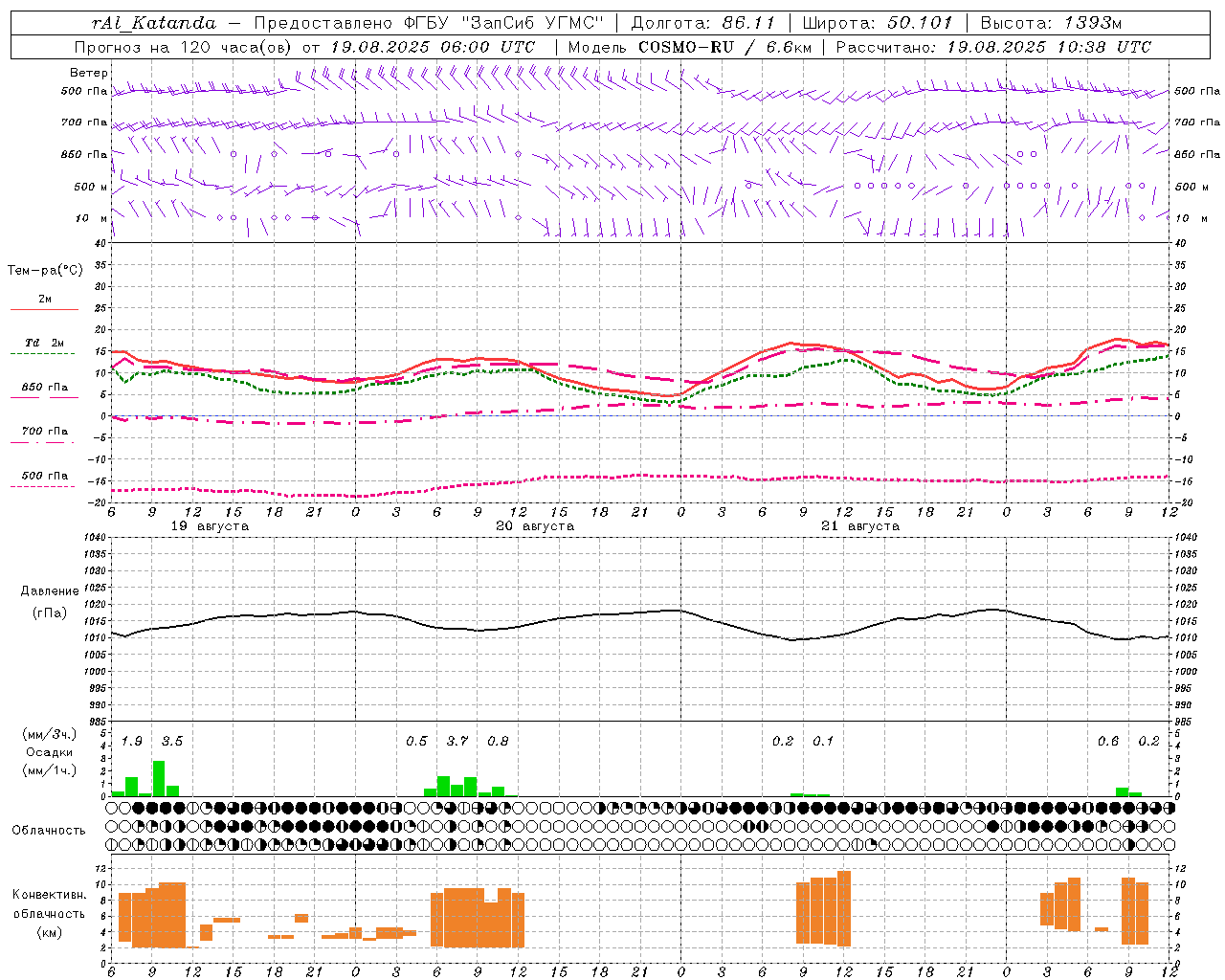Click the latitude value 50.101

point(920,23)
